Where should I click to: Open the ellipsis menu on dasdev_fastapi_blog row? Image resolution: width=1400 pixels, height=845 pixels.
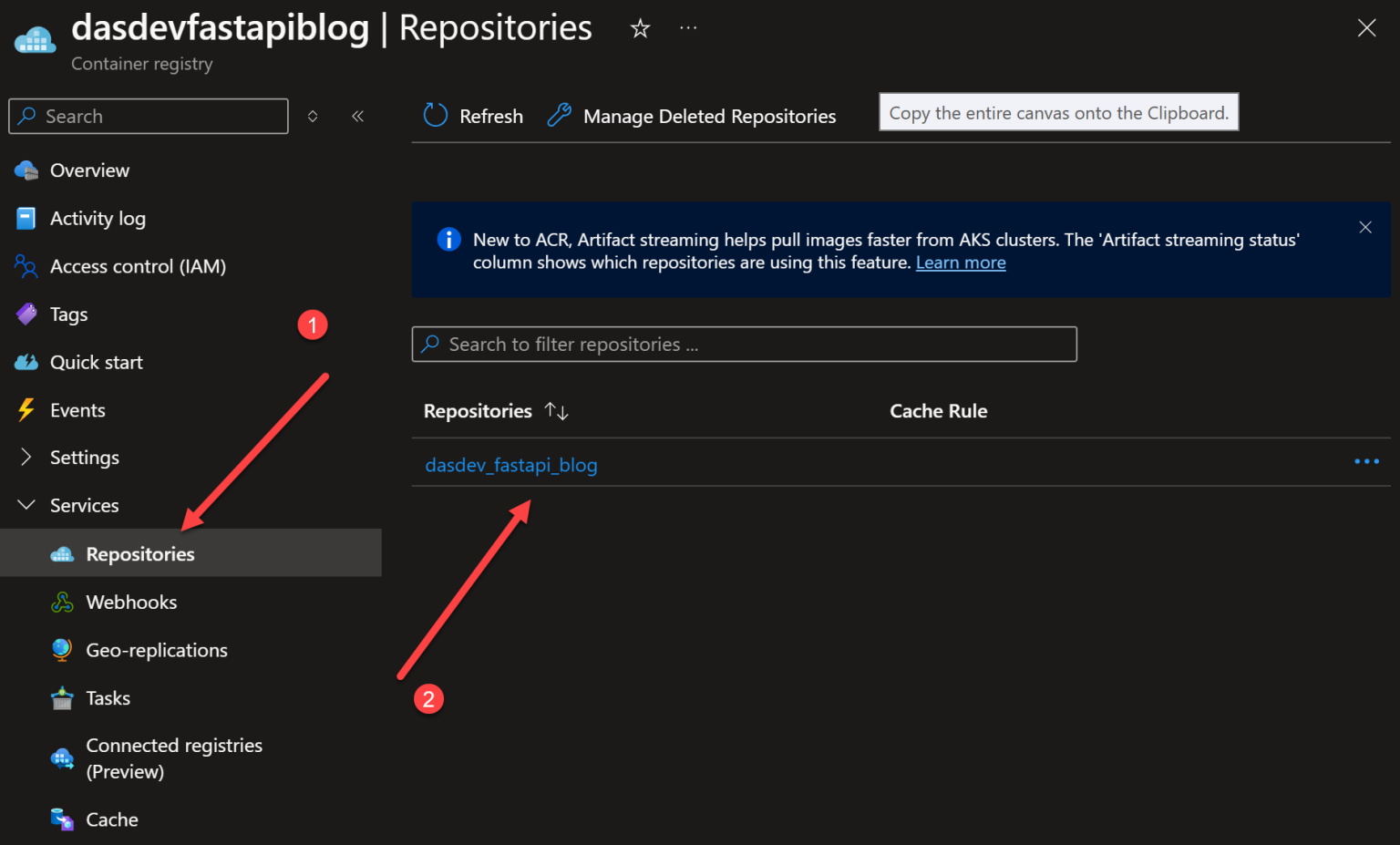[x=1367, y=462]
